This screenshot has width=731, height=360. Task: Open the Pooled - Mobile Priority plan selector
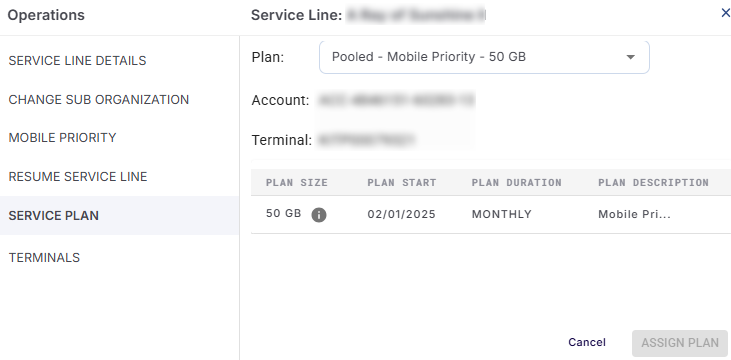484,57
